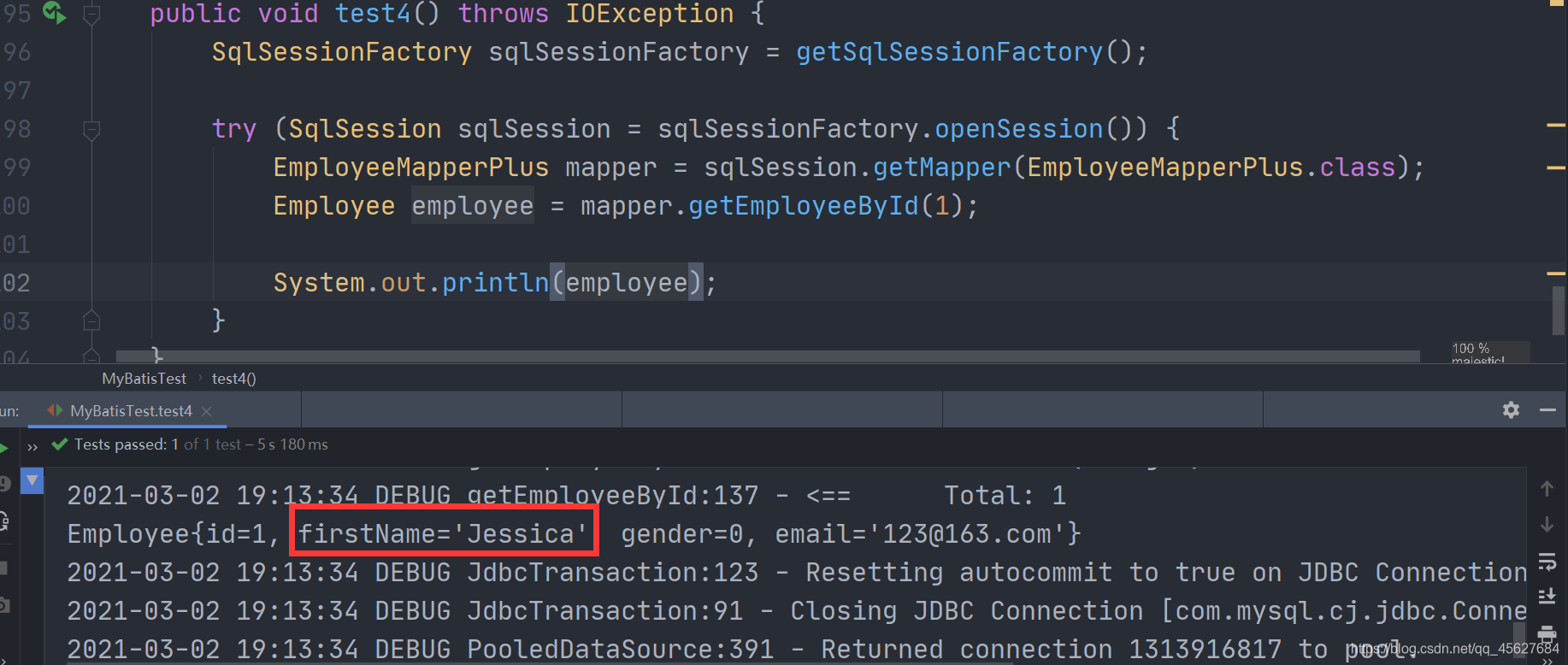Image resolution: width=1568 pixels, height=665 pixels.
Task: Click getSqlSessionFactory() call on line 96
Action: click(x=964, y=52)
